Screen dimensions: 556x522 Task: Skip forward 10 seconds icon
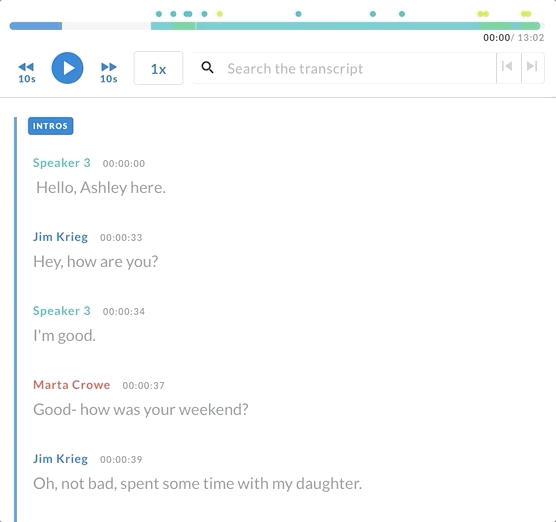click(109, 72)
